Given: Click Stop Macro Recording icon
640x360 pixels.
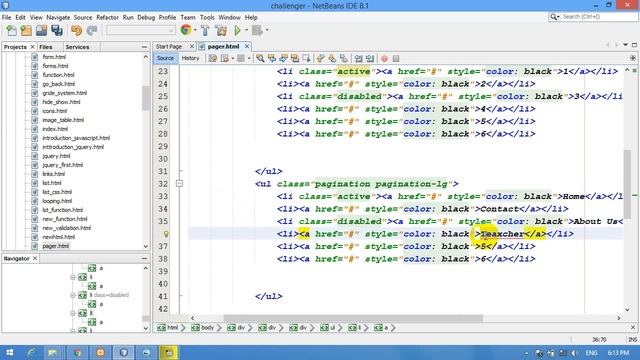Looking at the screenshot, I should (396, 58).
